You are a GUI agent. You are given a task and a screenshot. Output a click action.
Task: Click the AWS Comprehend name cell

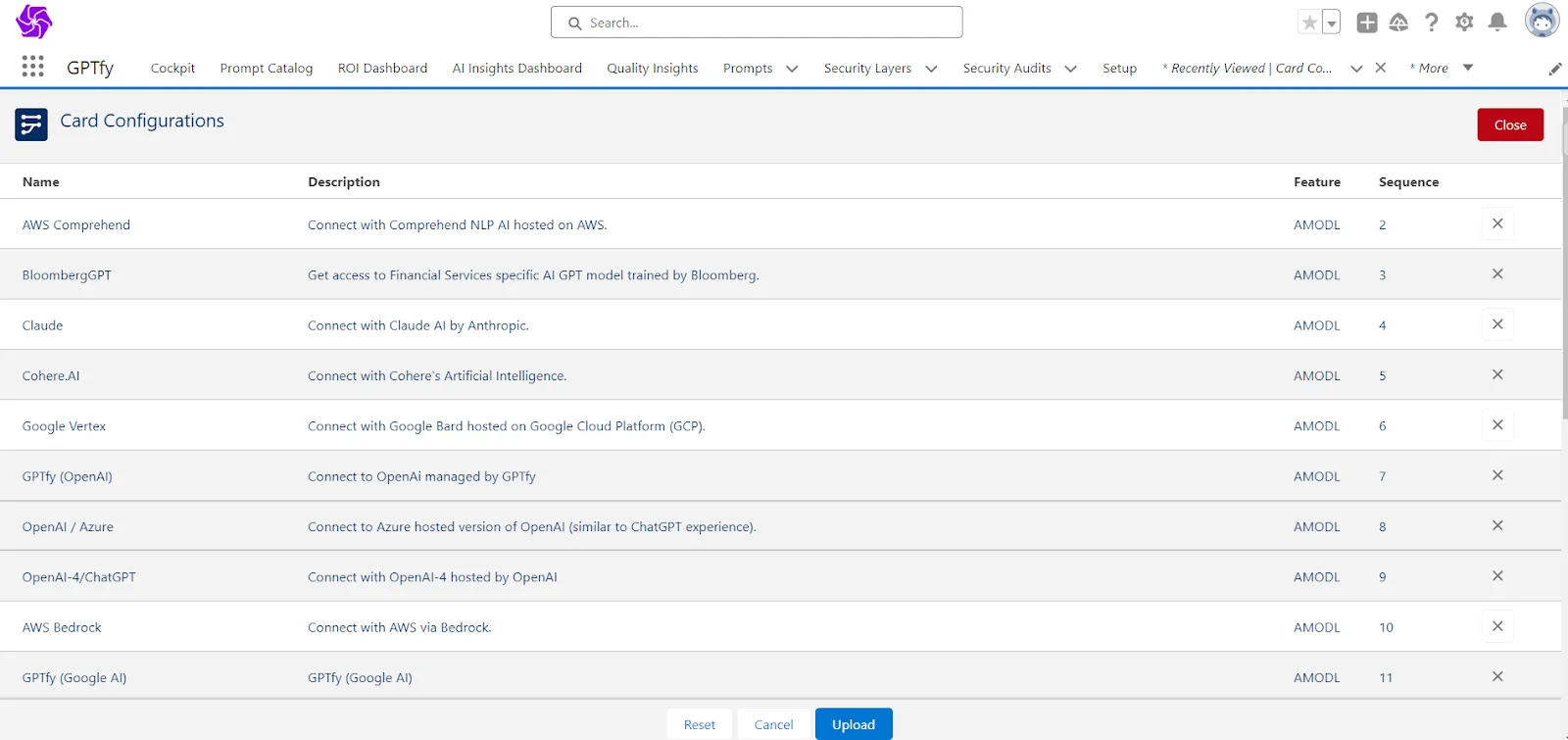tap(76, 224)
